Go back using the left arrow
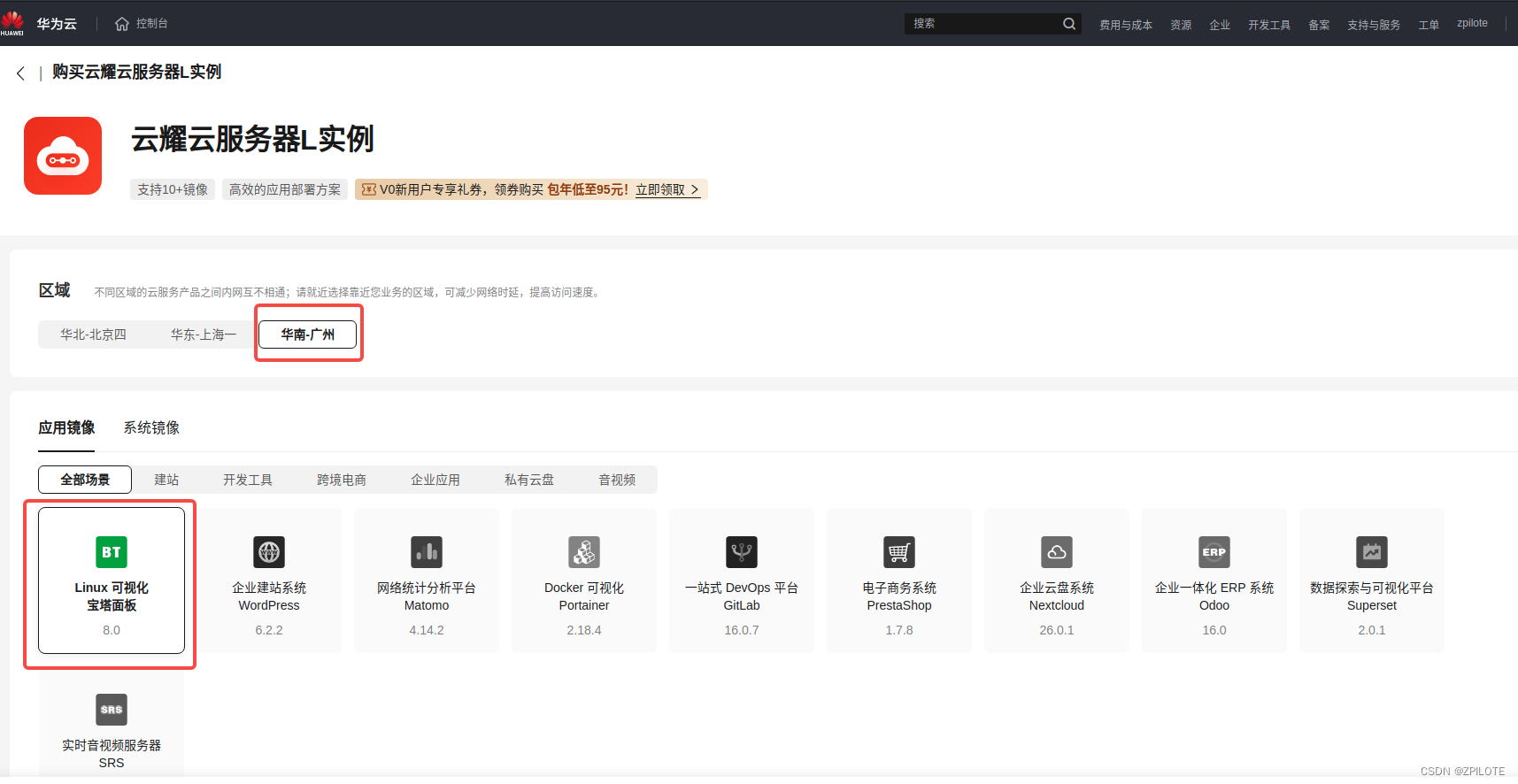Viewport: 1518px width, 784px height. coord(20,73)
